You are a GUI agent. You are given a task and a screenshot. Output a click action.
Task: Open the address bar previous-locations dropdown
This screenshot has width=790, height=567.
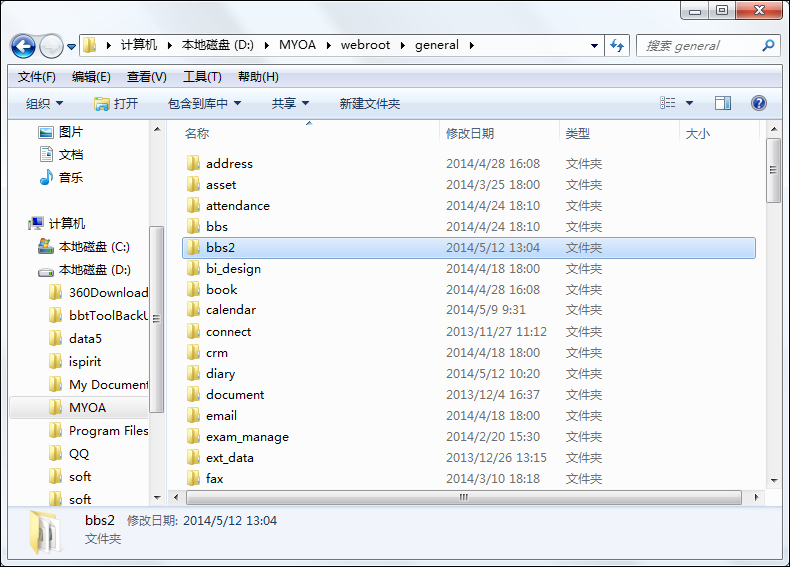[x=594, y=46]
